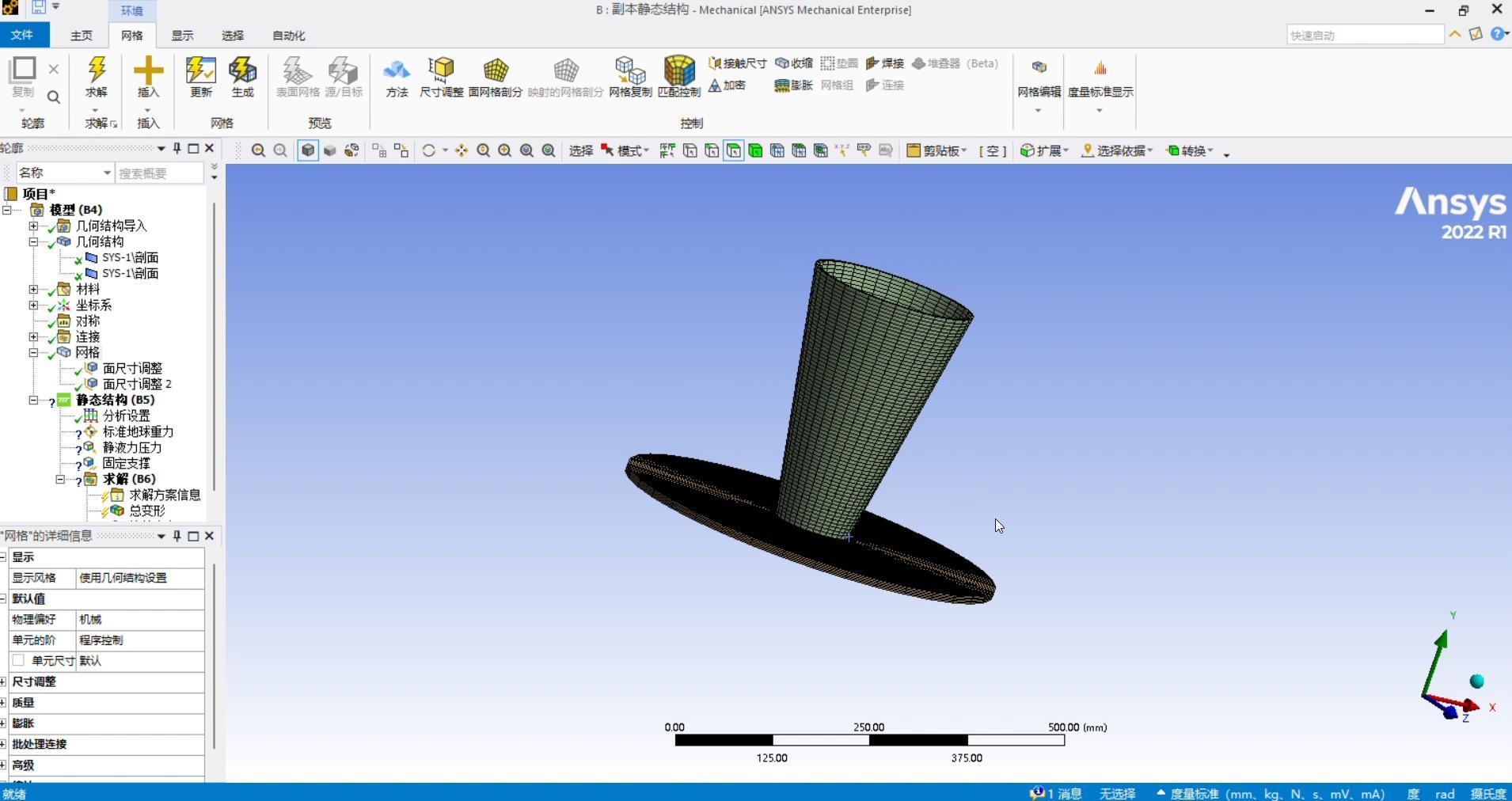Toggle the 选择 (Select) mode label button
Screen dimensions: 1512x801
point(581,150)
